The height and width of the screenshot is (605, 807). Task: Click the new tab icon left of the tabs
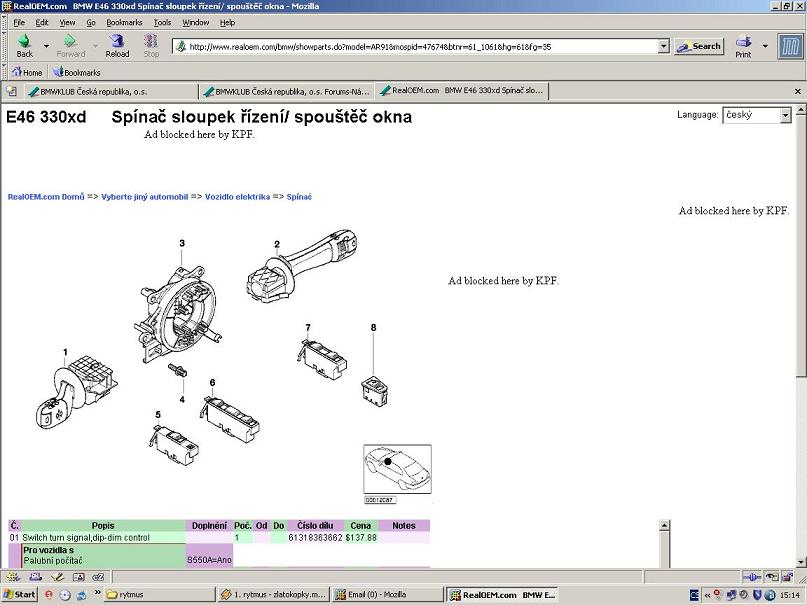pos(11,91)
